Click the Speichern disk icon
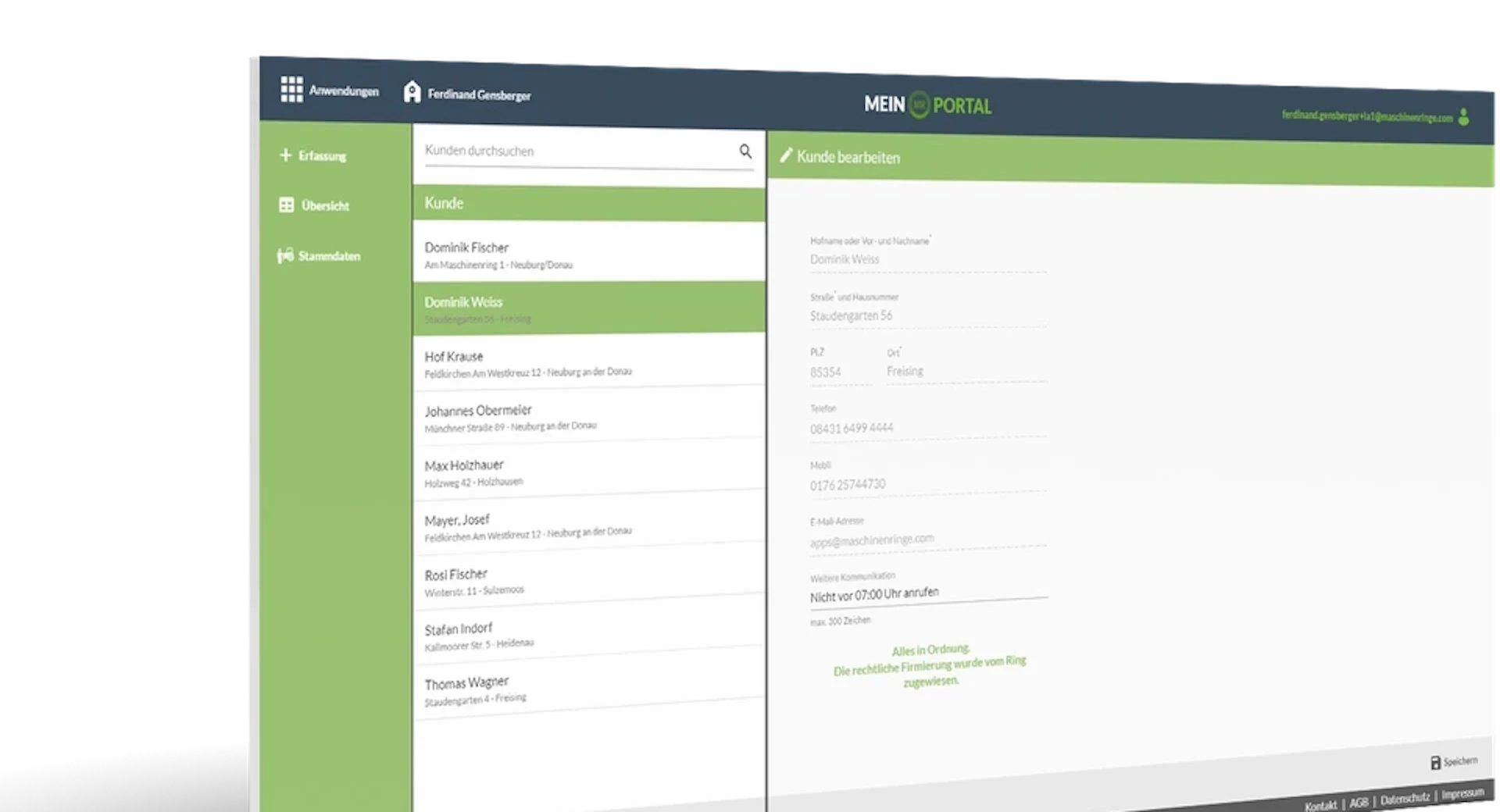This screenshot has height=812, width=1500. [1435, 763]
